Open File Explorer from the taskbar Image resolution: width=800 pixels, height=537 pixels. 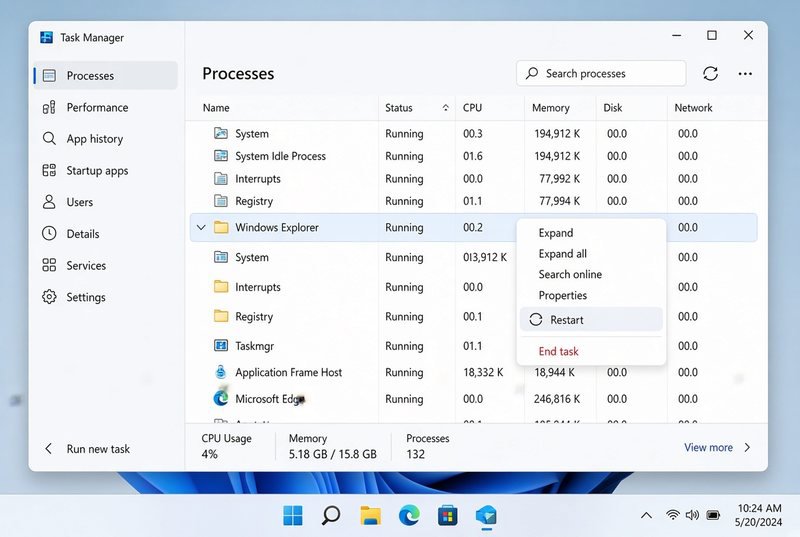click(370, 516)
